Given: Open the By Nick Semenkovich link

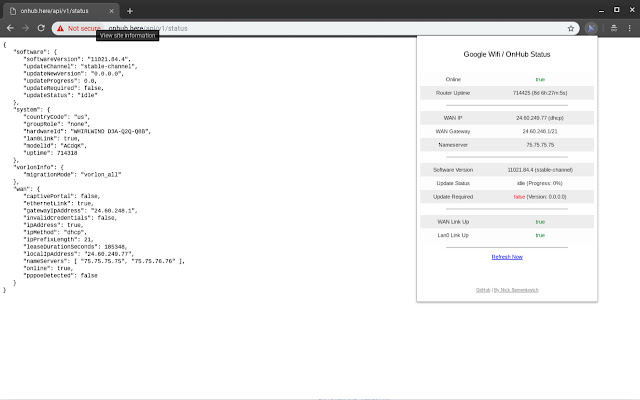Looking at the screenshot, I should click(516, 290).
